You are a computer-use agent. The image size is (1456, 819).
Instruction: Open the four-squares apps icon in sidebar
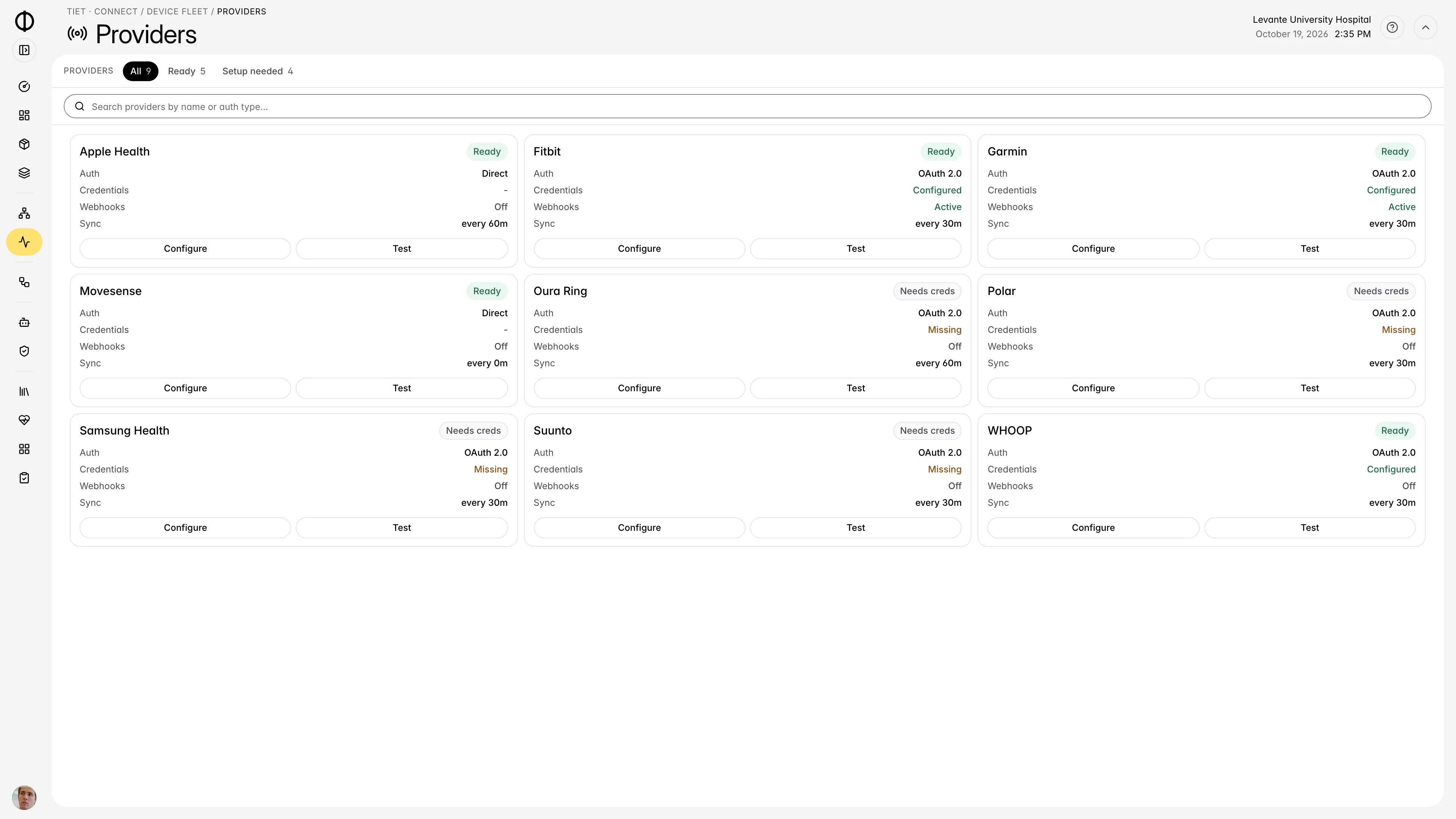tap(24, 449)
